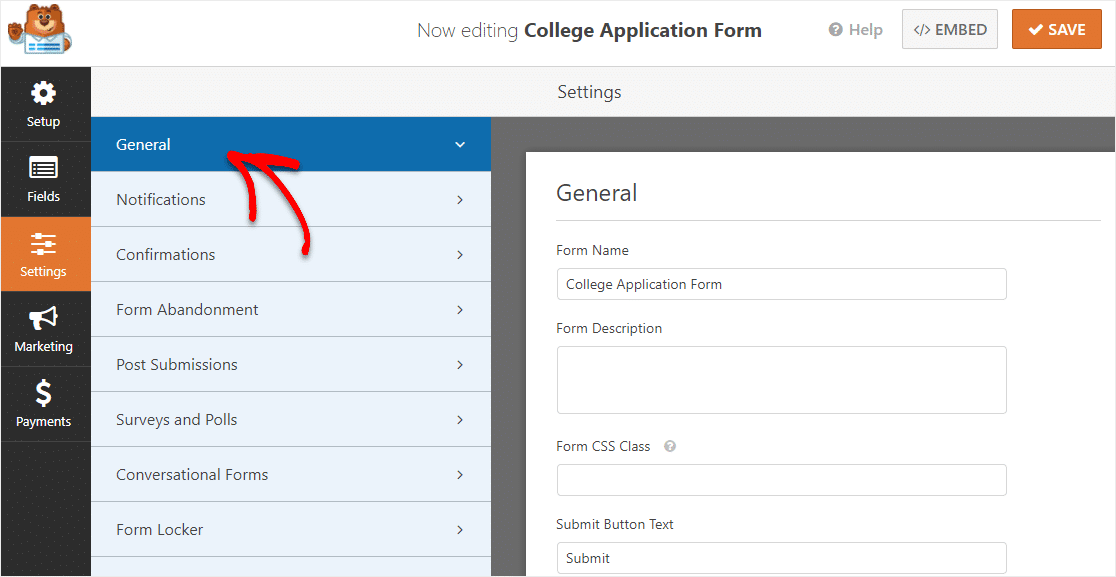Click the WPForms bear mascot logo
This screenshot has height=577, width=1116.
point(39,30)
